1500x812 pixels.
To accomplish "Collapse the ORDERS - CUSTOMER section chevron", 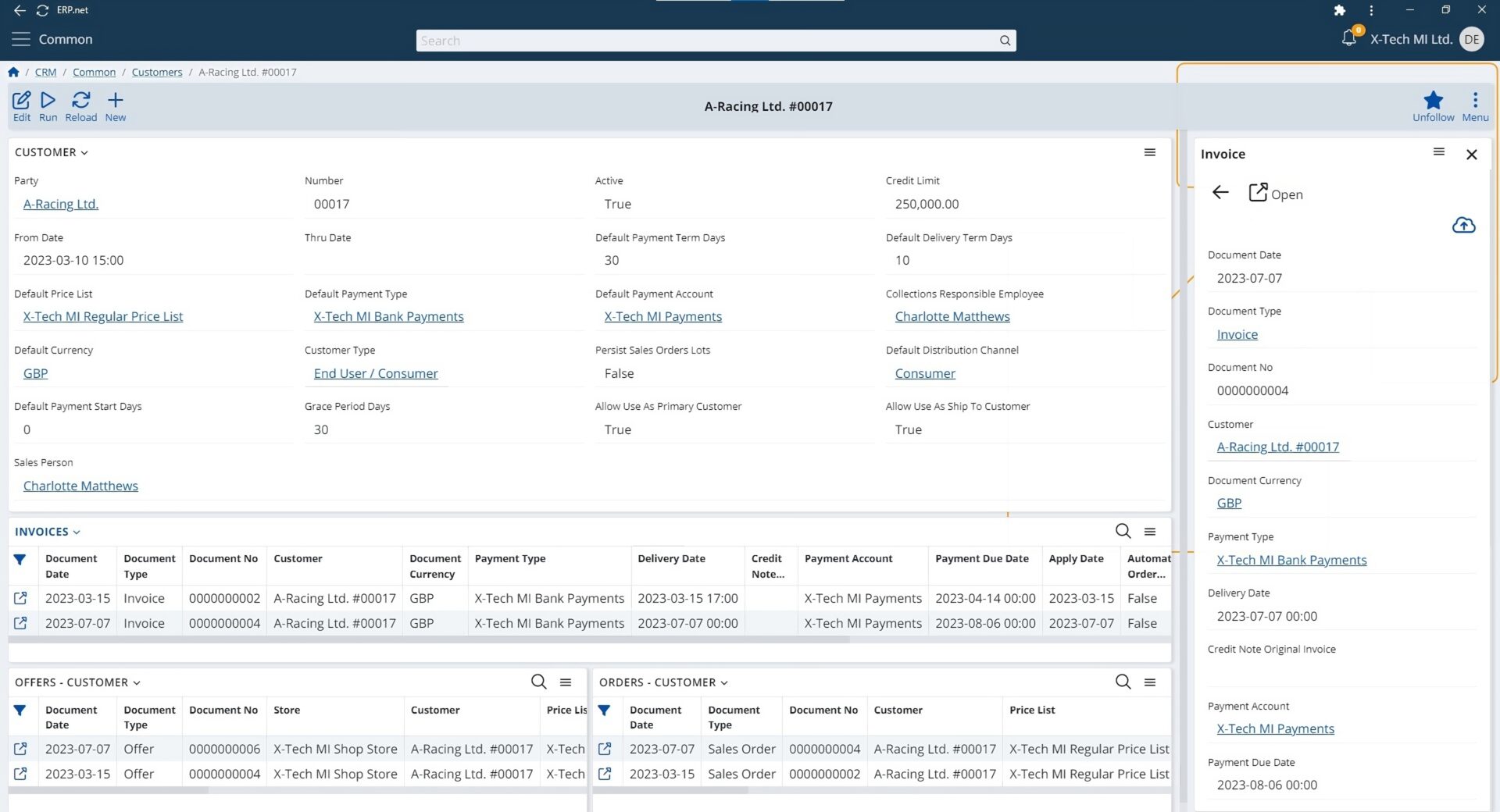I will (724, 682).
